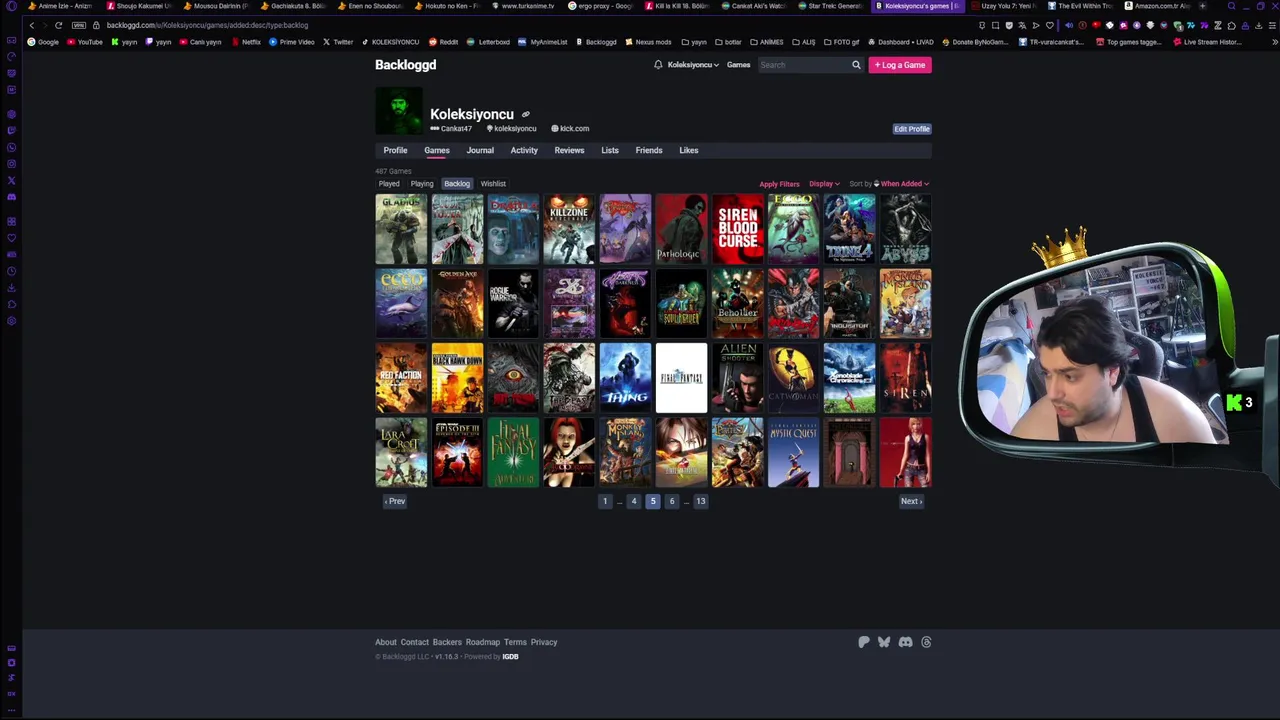The width and height of the screenshot is (1280, 720).
Task: Click the Log a Game button
Action: (x=900, y=65)
